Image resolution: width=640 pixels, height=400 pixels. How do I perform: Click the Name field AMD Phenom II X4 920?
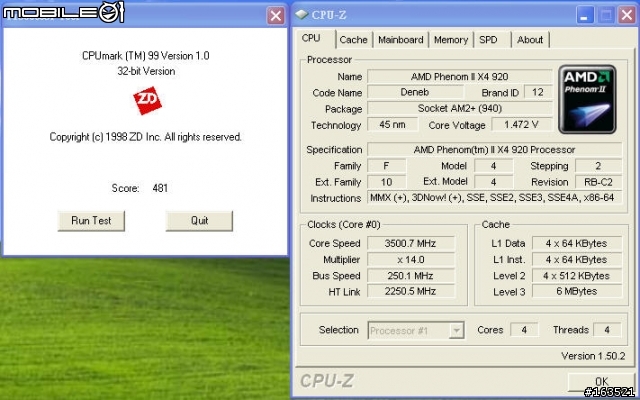point(460,77)
